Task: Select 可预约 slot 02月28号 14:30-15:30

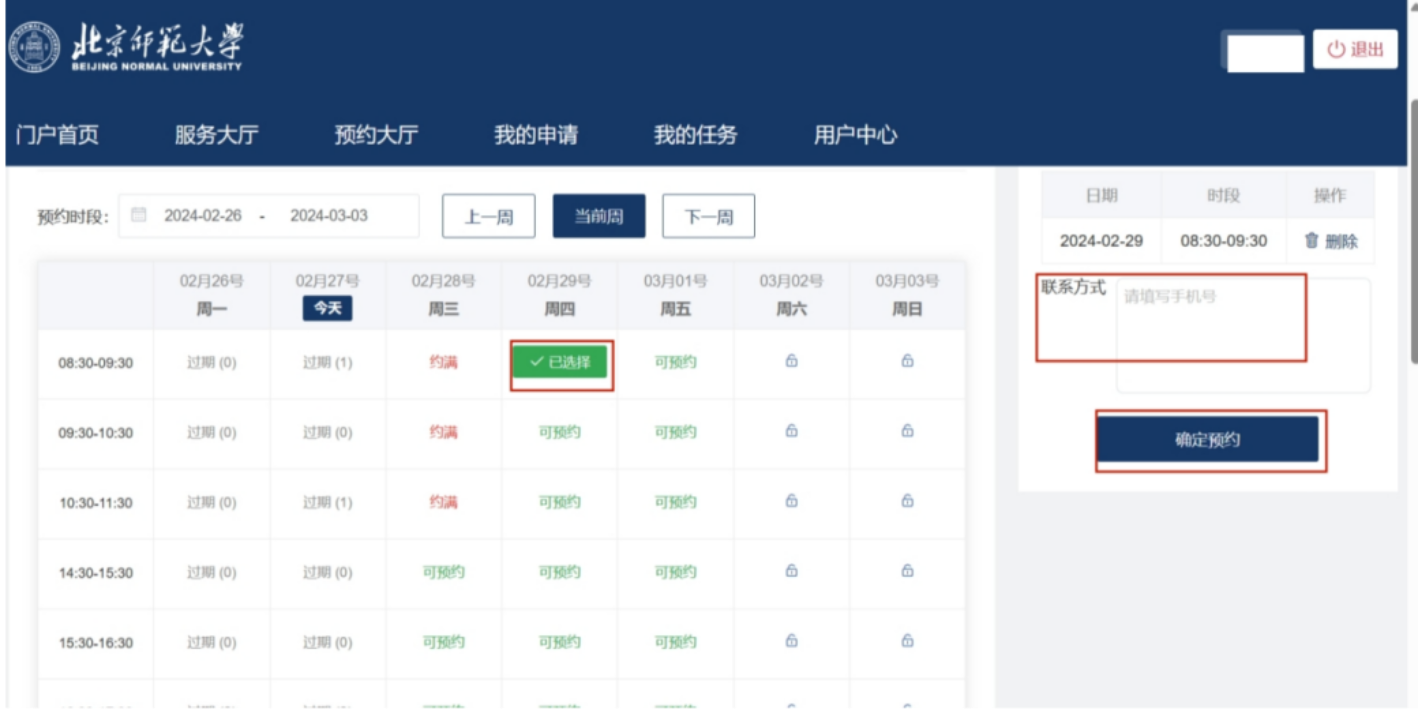Action: pos(443,572)
